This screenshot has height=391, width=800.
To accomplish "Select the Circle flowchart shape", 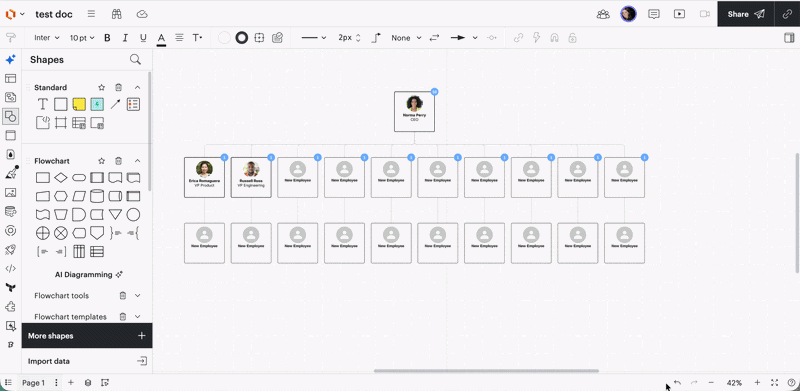I will pyautogui.click(x=133, y=215).
